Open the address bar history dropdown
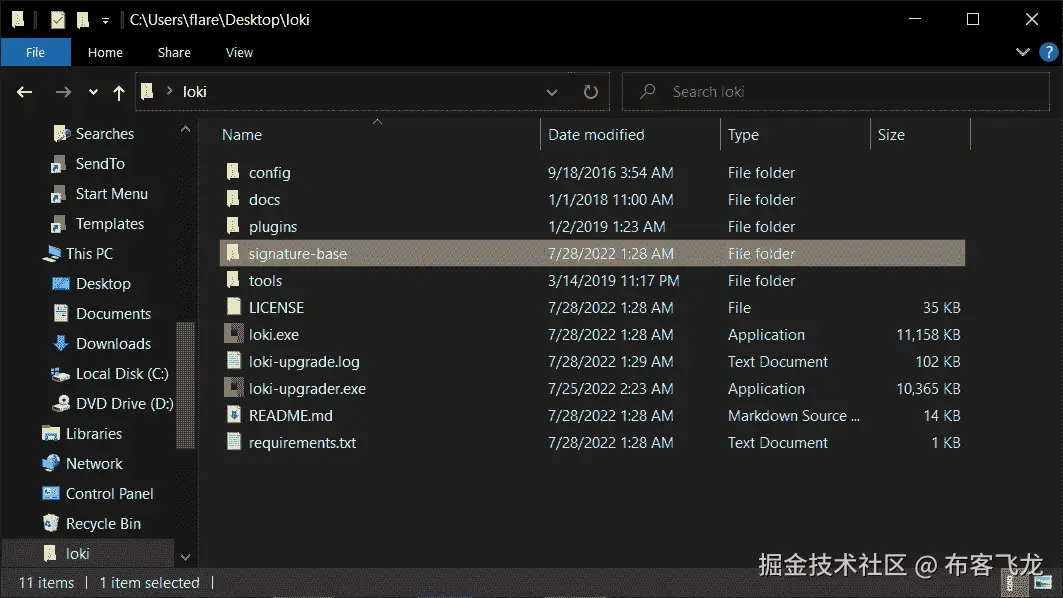Viewport: 1063px width, 598px height. click(552, 91)
